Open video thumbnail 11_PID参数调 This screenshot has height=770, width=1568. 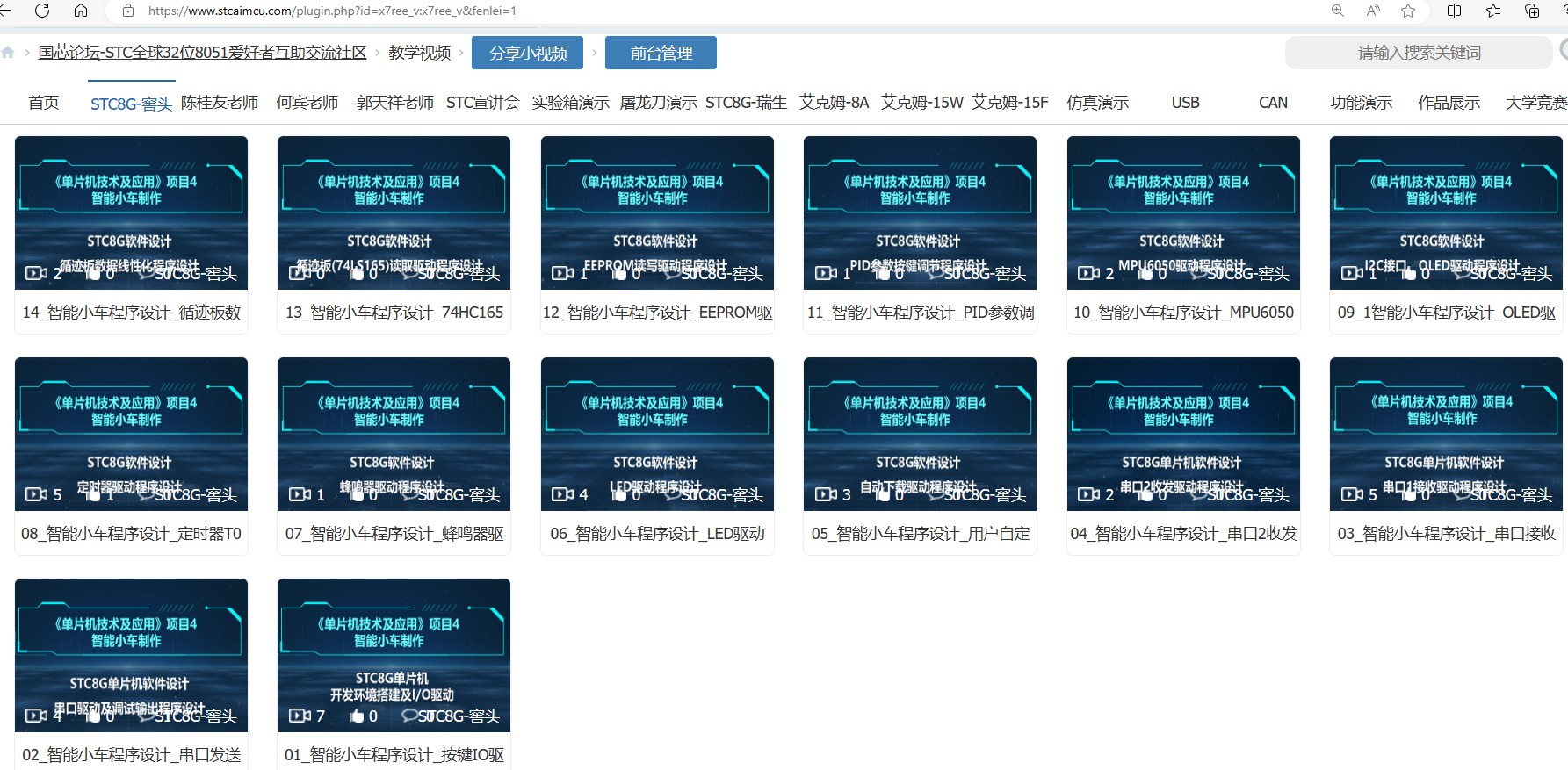point(920,212)
